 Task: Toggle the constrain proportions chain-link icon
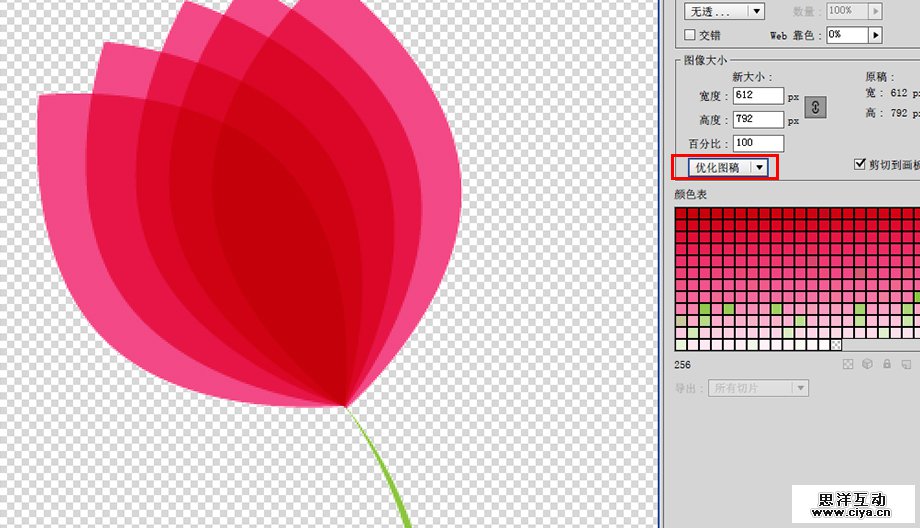(x=816, y=107)
